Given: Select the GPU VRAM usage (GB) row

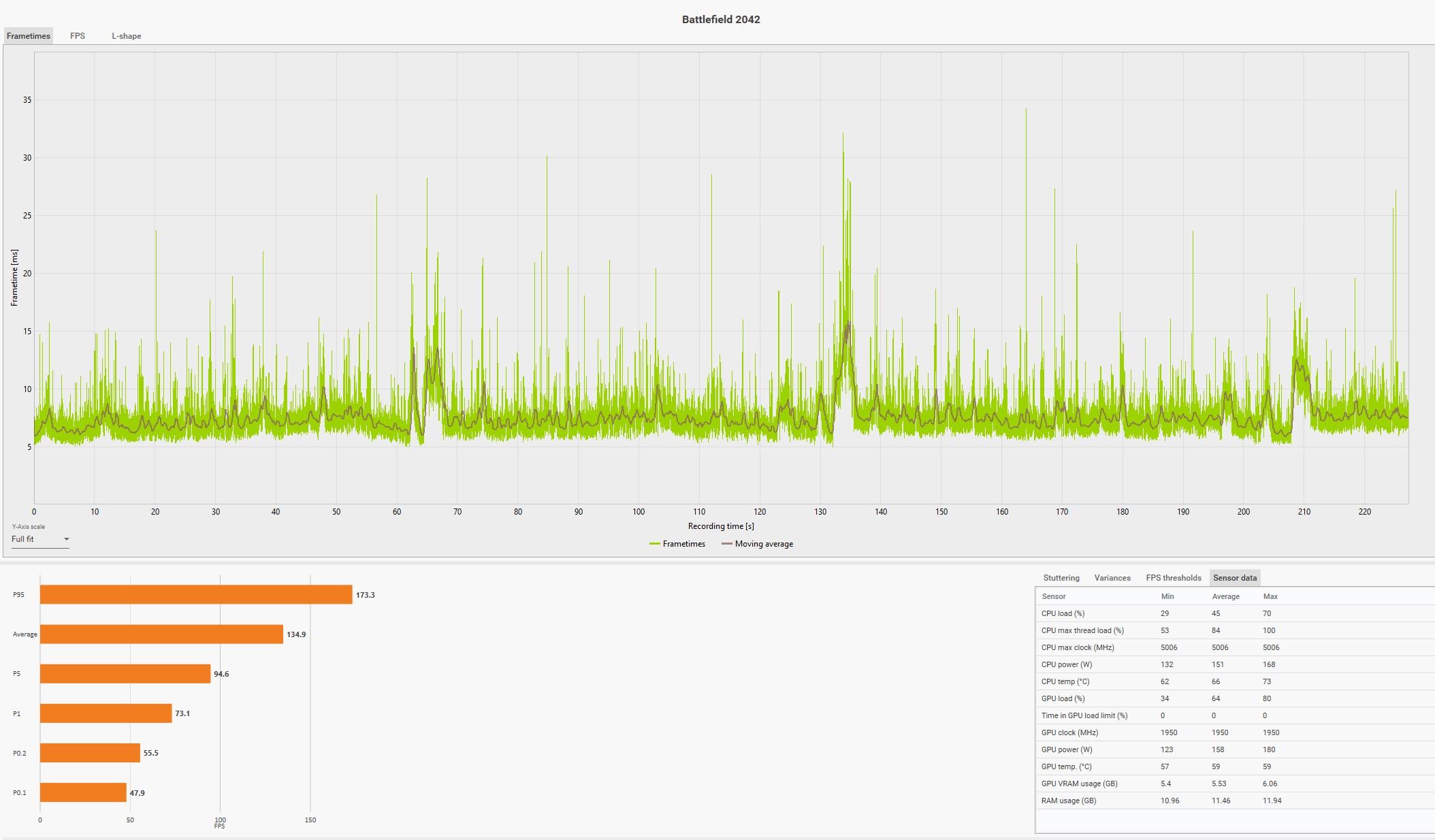Looking at the screenshot, I should [1235, 784].
